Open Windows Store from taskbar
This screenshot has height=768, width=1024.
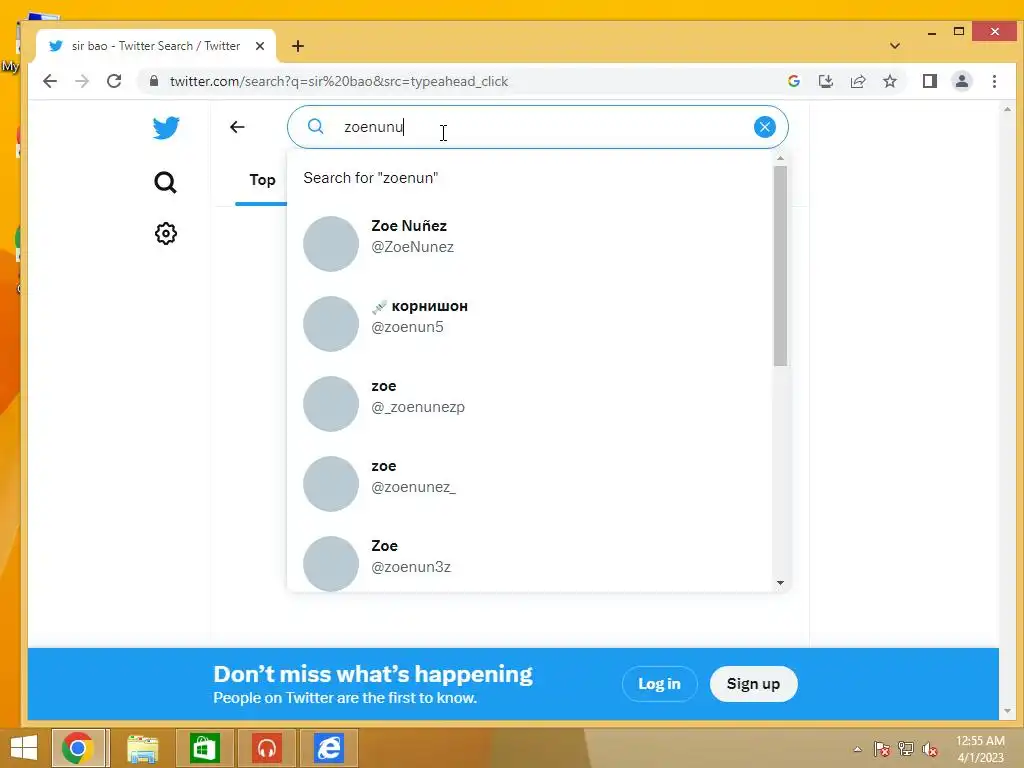pos(204,748)
